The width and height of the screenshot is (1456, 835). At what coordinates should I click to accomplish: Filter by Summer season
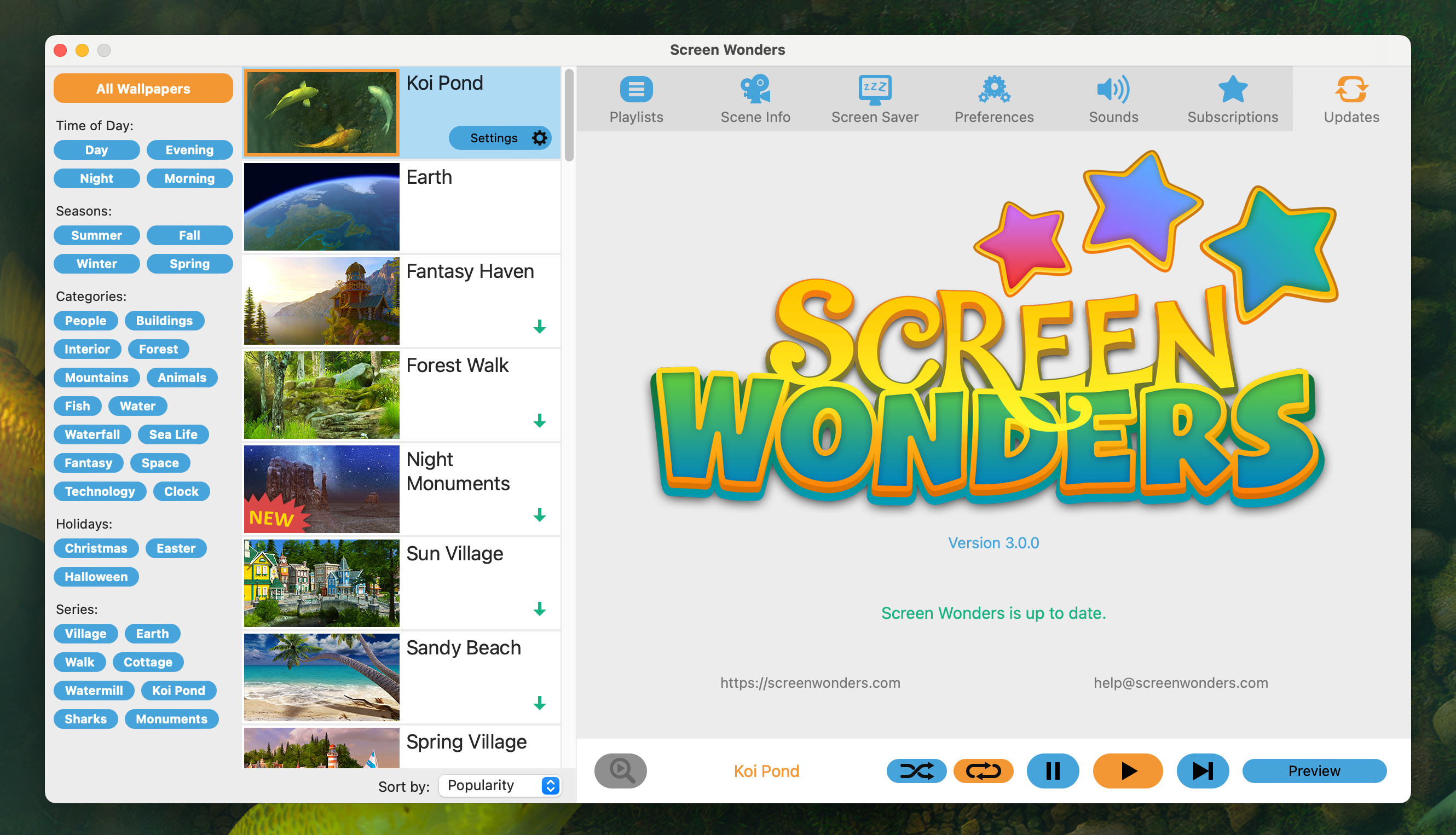click(96, 235)
